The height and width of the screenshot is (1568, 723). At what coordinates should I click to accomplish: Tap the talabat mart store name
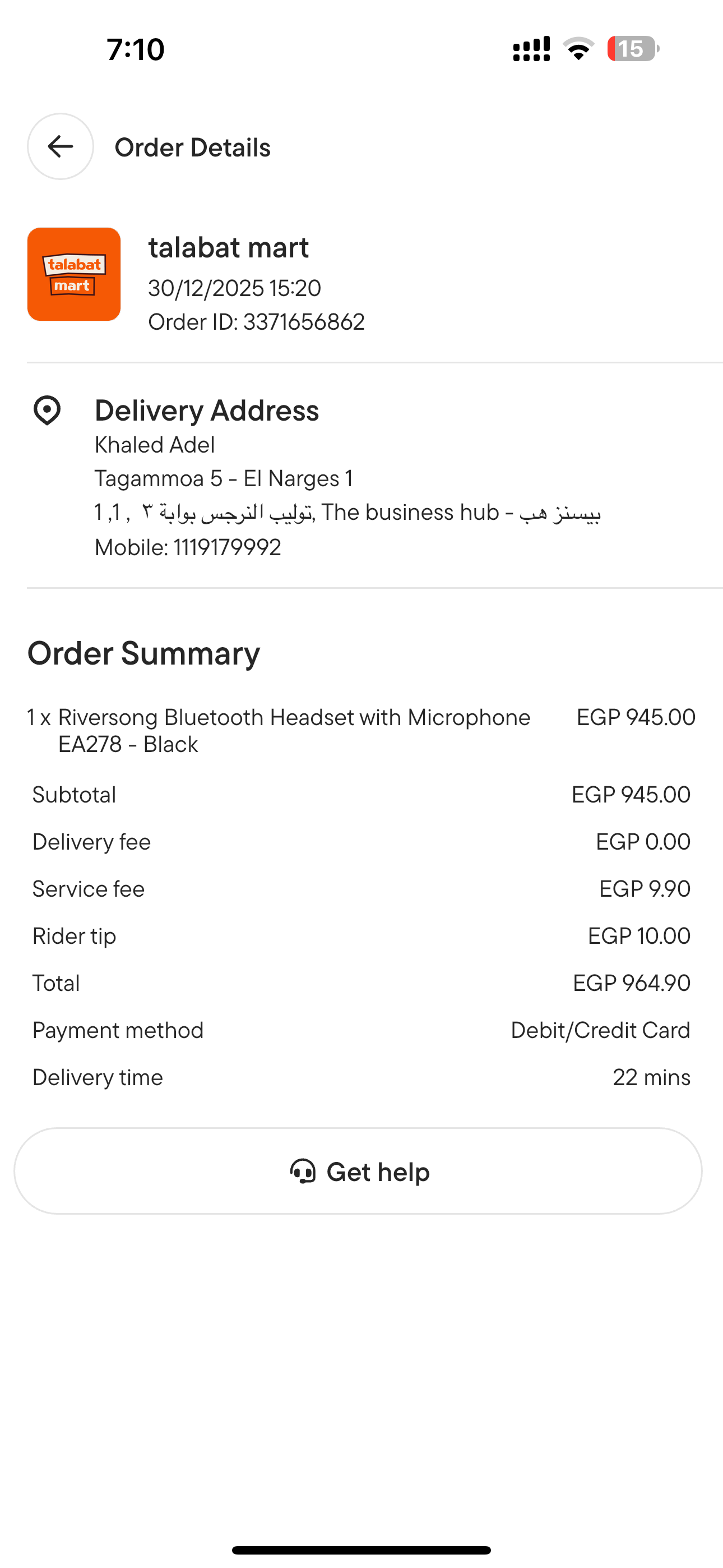[x=228, y=248]
